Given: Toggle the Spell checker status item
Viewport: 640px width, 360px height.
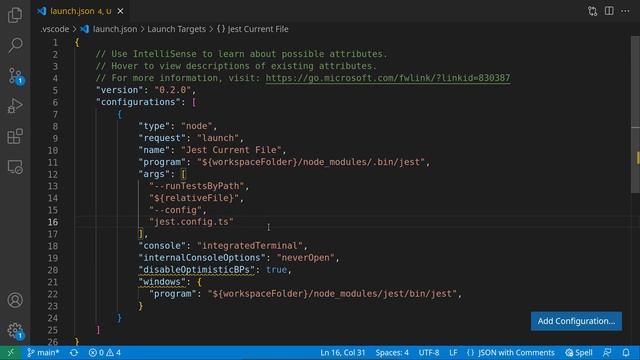Looking at the screenshot, I should coord(579,353).
